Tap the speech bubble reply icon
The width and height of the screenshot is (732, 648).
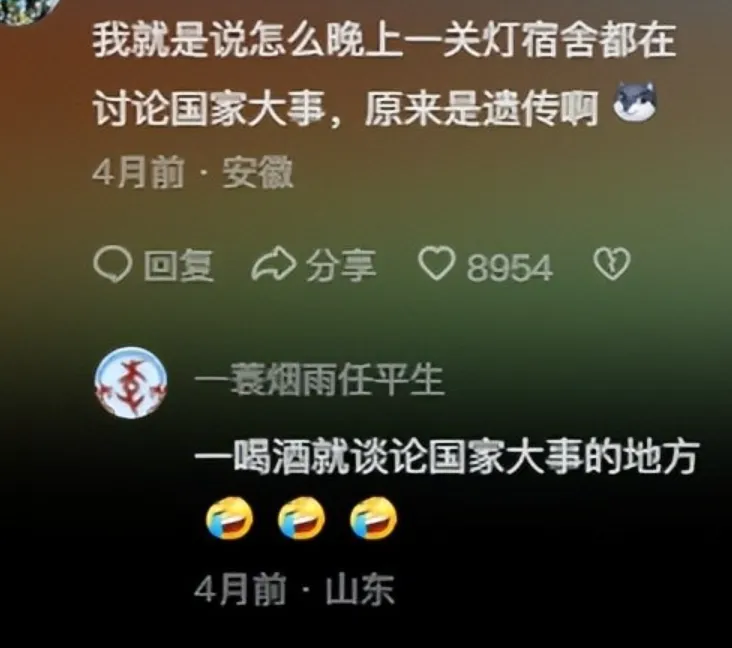coord(111,264)
